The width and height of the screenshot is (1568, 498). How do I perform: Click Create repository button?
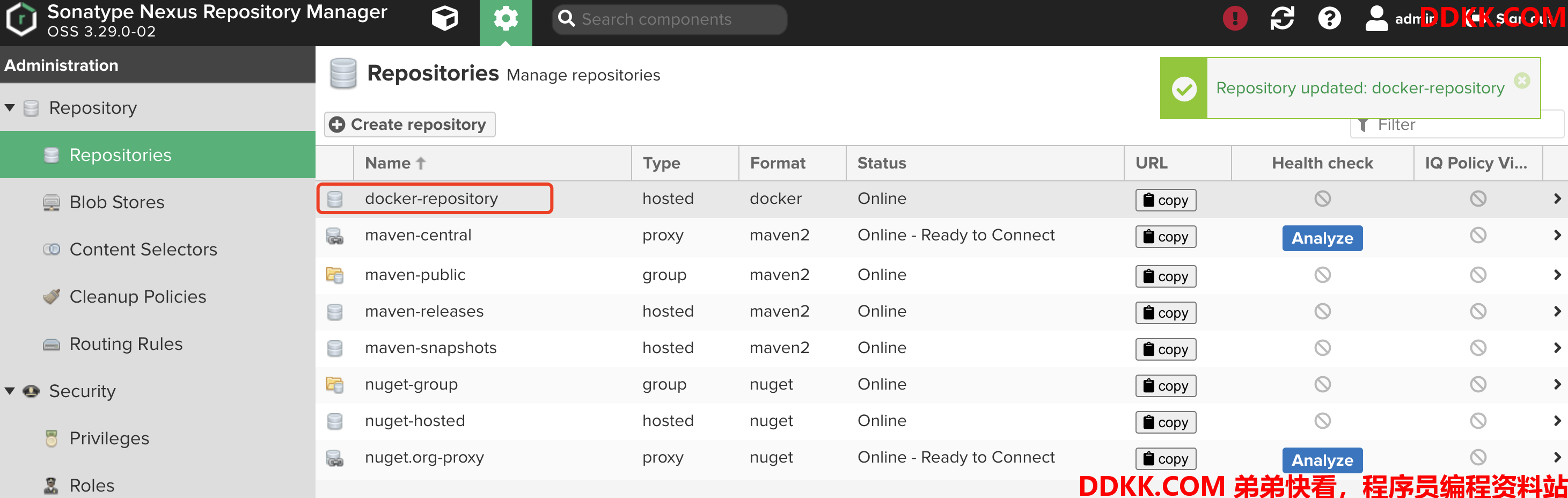(x=409, y=124)
